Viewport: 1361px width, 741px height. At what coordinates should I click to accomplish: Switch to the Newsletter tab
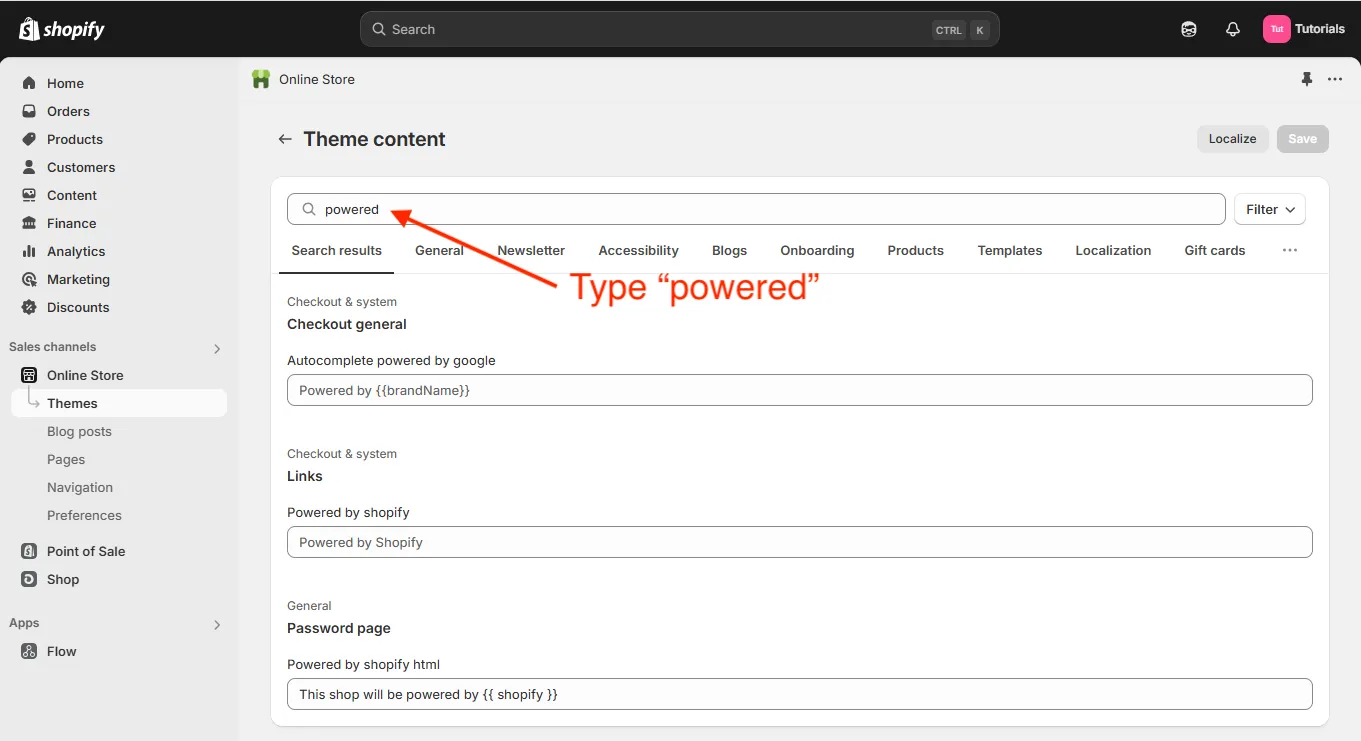coord(531,251)
